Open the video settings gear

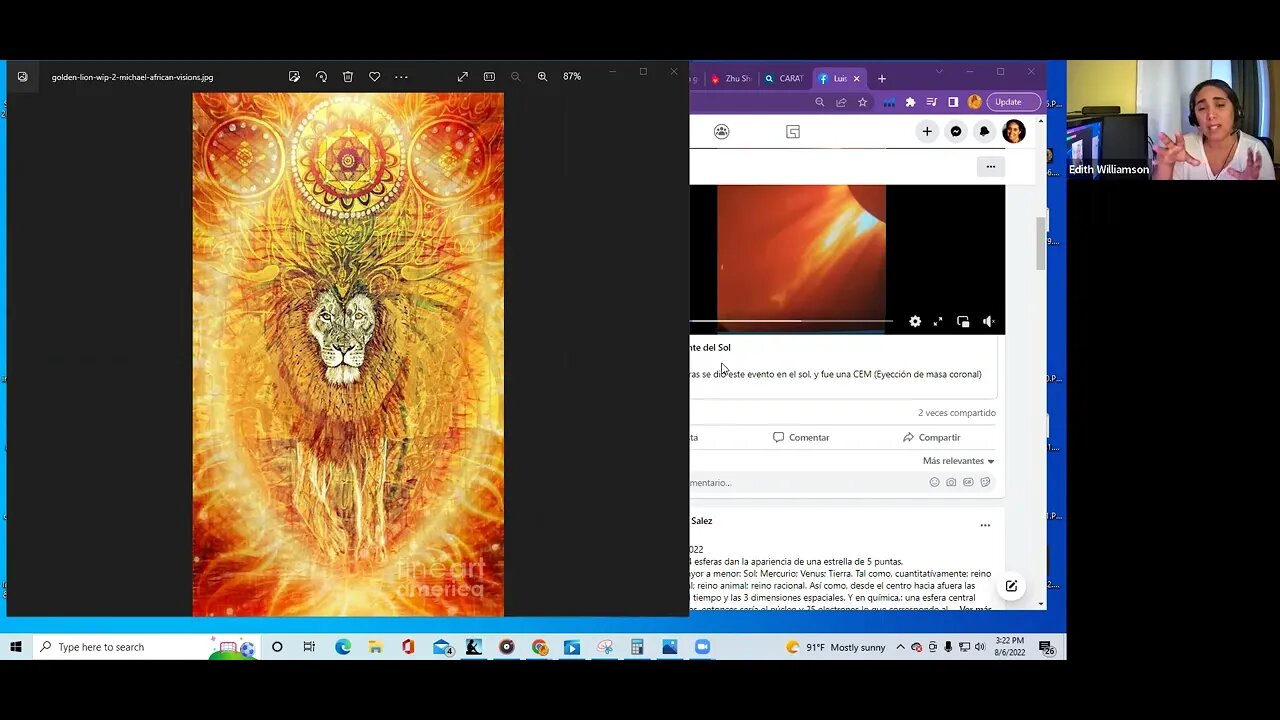tap(915, 321)
